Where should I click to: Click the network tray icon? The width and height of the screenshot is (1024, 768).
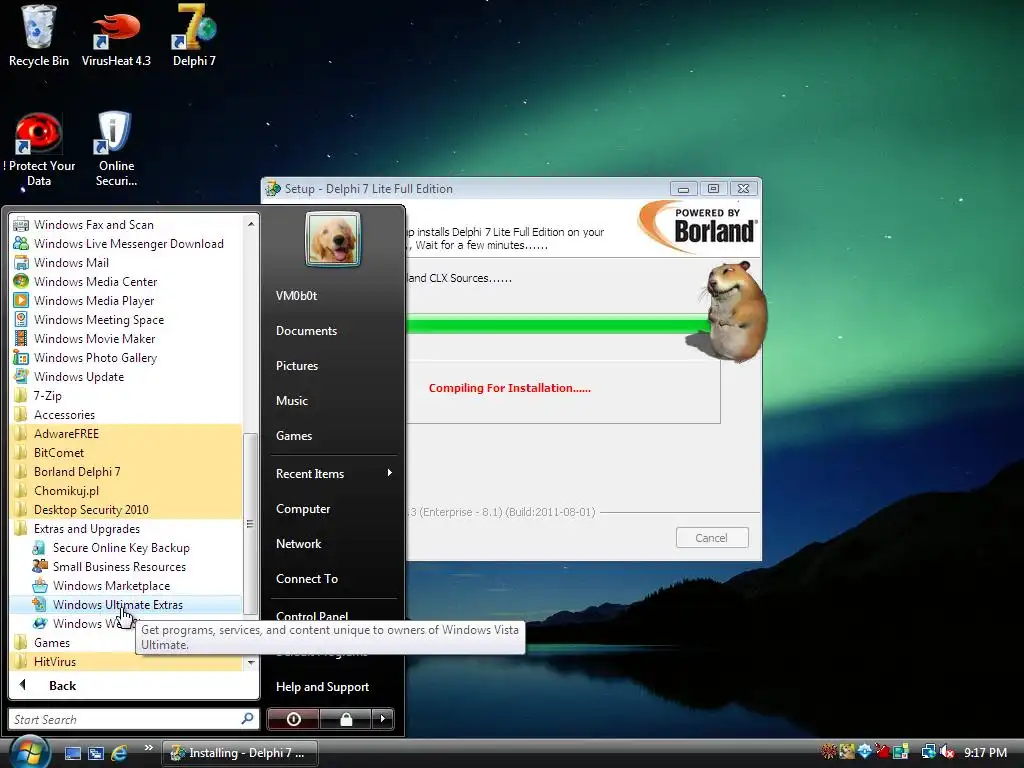click(928, 752)
